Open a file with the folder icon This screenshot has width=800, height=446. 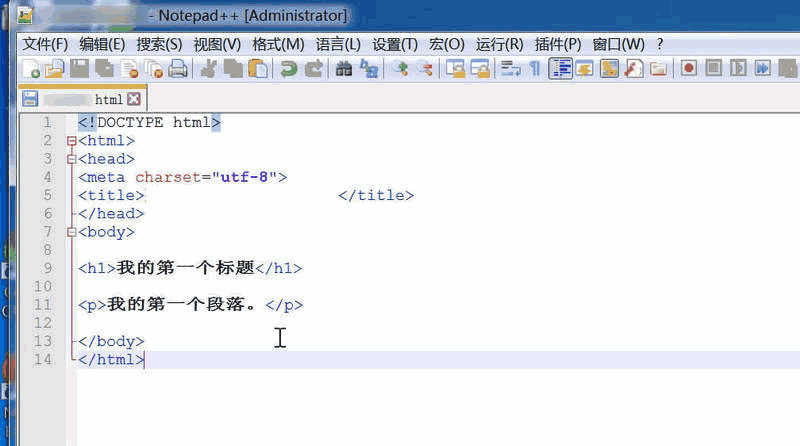coord(55,68)
